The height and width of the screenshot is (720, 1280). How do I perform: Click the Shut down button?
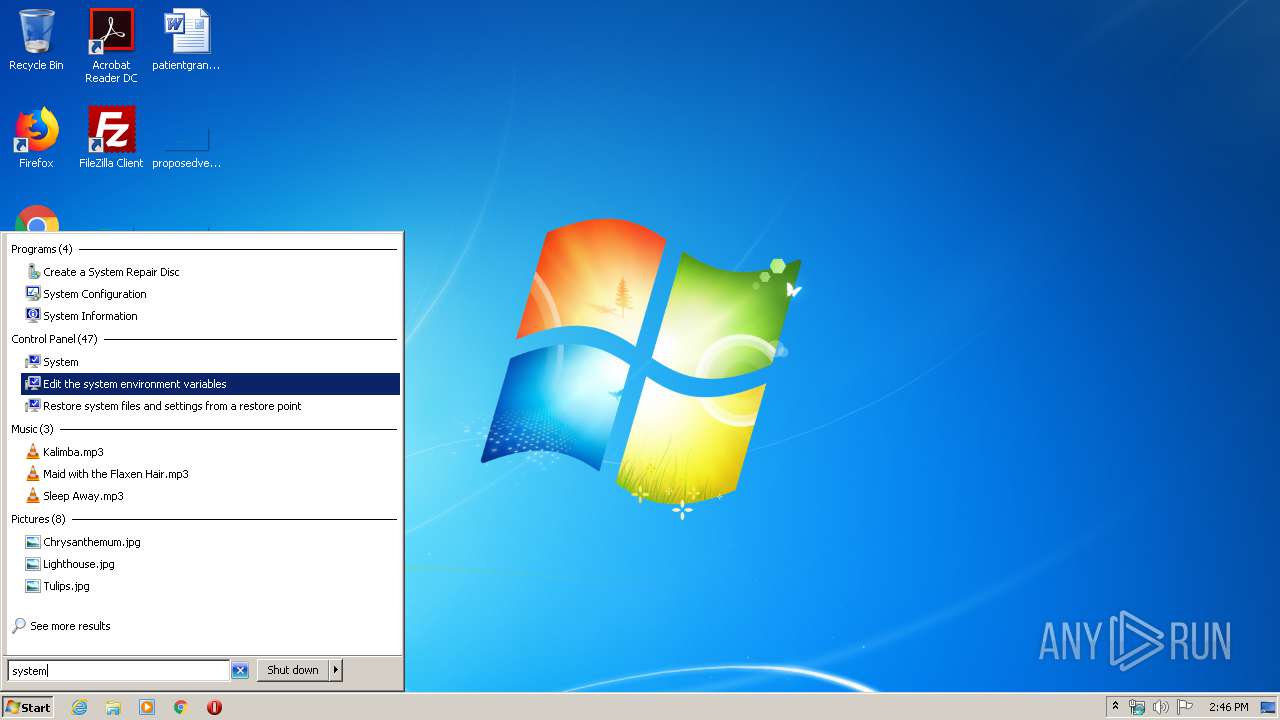(x=293, y=670)
